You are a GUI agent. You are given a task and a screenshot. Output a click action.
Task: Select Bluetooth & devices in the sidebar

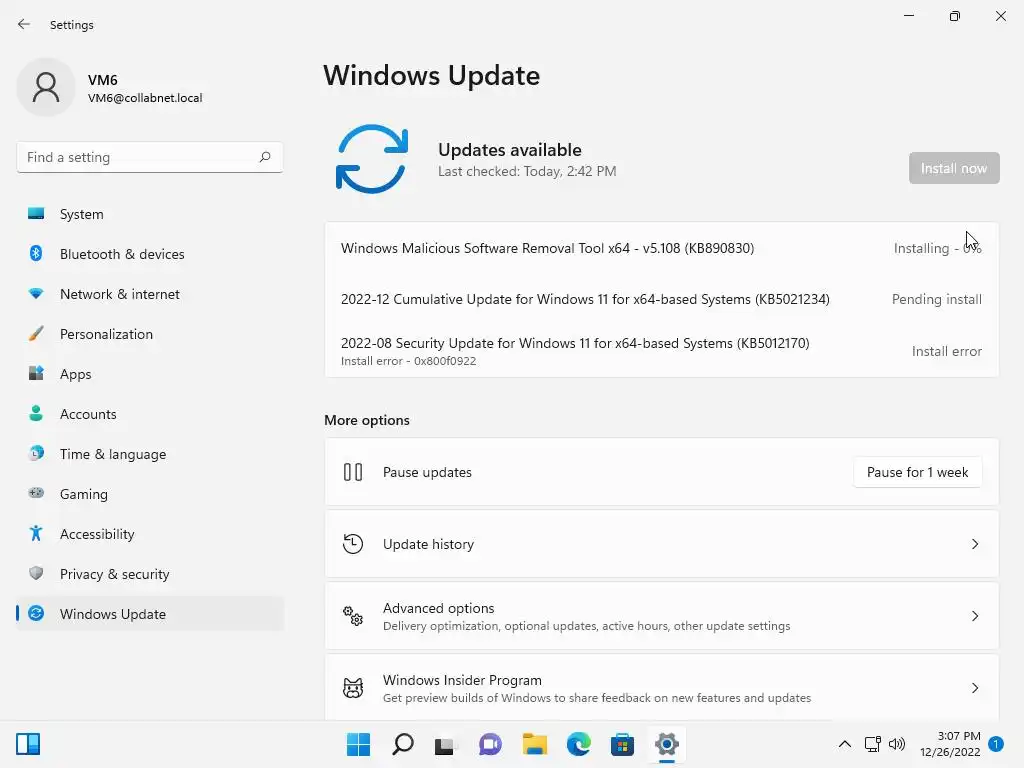150,254
